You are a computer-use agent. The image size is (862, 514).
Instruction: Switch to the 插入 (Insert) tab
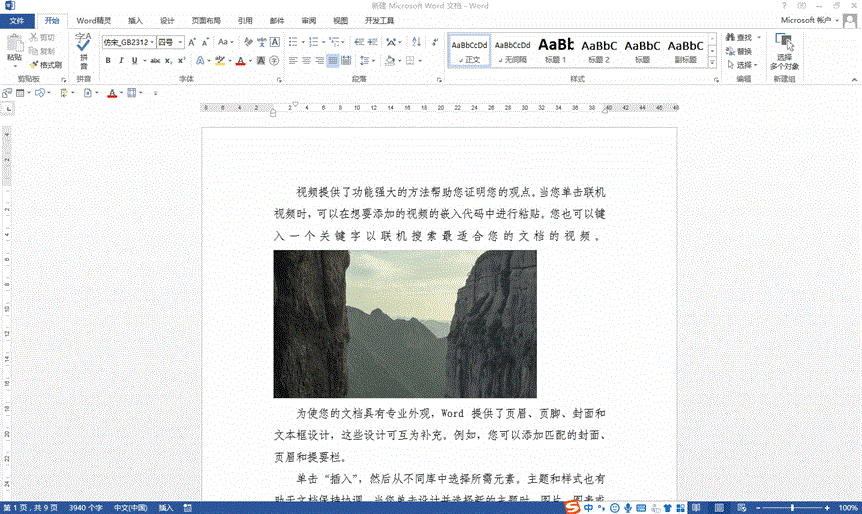[135, 20]
